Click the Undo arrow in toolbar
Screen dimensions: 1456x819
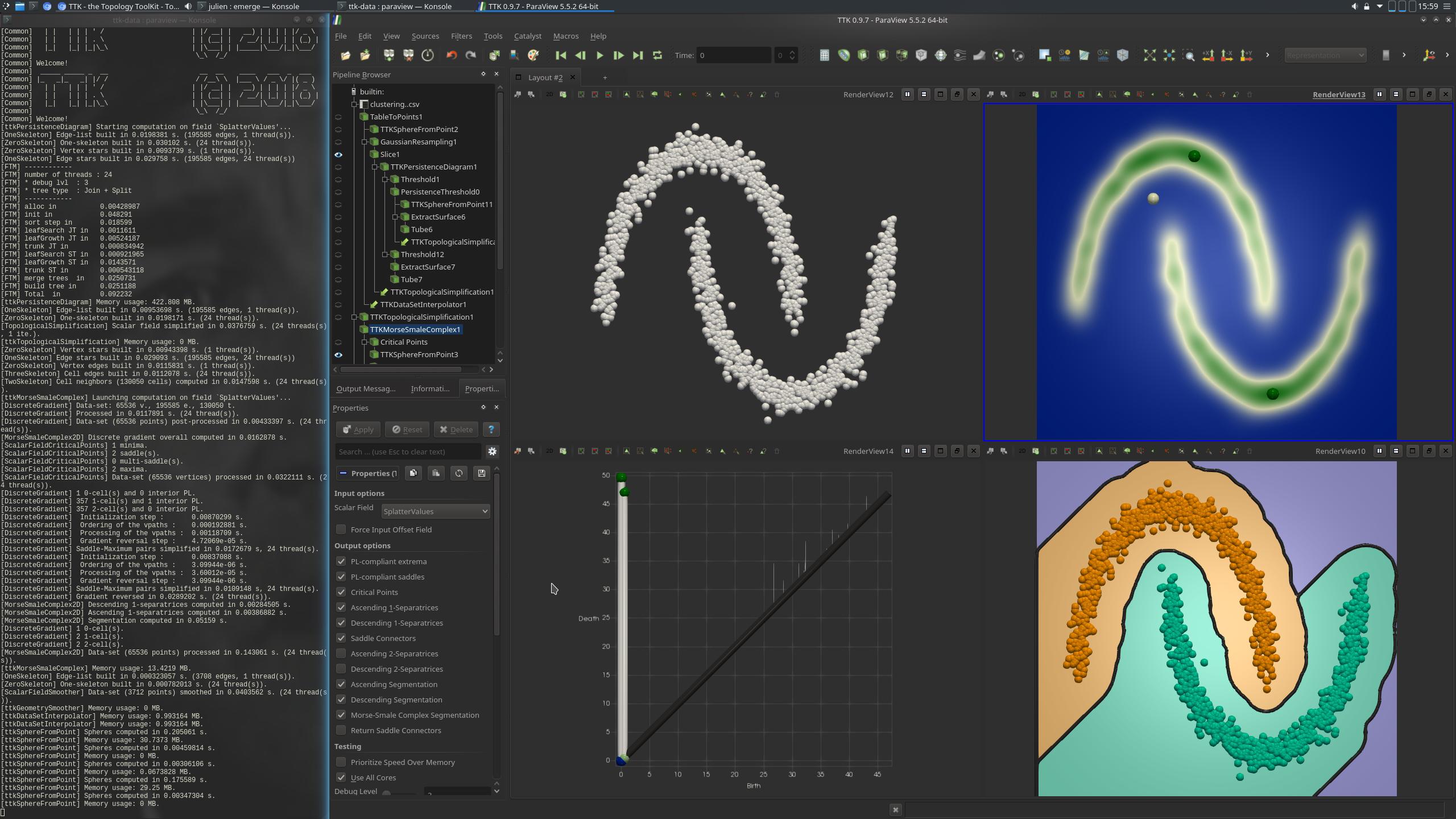(x=452, y=55)
